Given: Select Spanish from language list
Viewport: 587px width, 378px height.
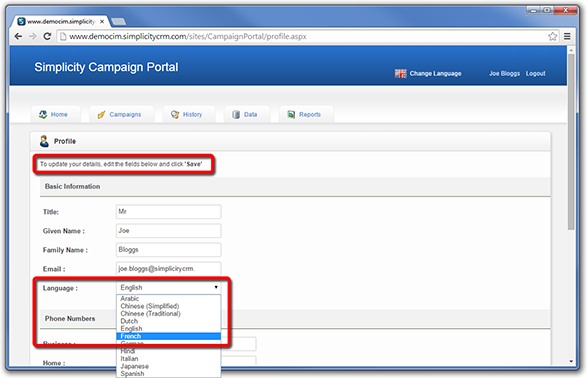Looking at the screenshot, I should click(168, 374).
